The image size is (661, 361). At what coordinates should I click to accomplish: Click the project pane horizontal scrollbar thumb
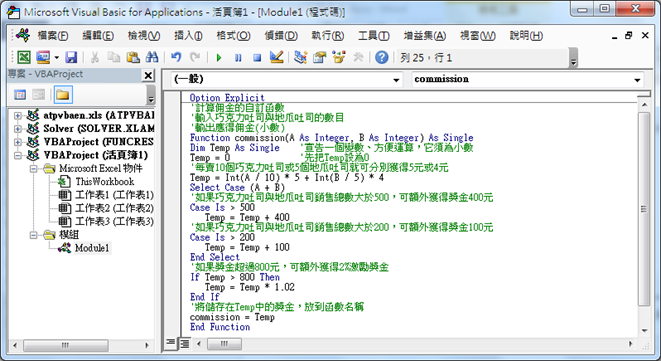click(x=66, y=345)
